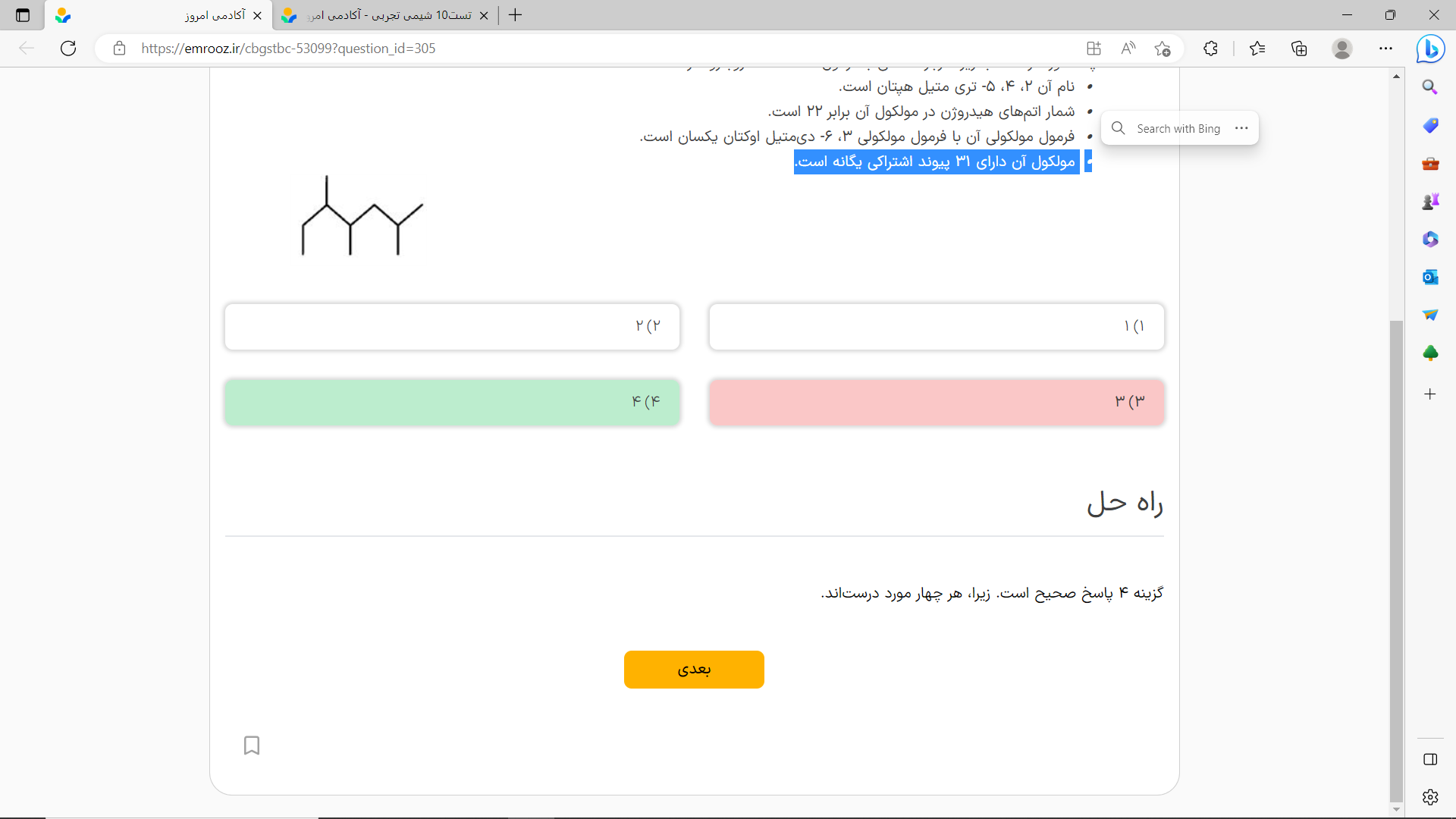Screen dimensions: 1456x819
Task: Add page to favorites star icon
Action: point(1163,49)
